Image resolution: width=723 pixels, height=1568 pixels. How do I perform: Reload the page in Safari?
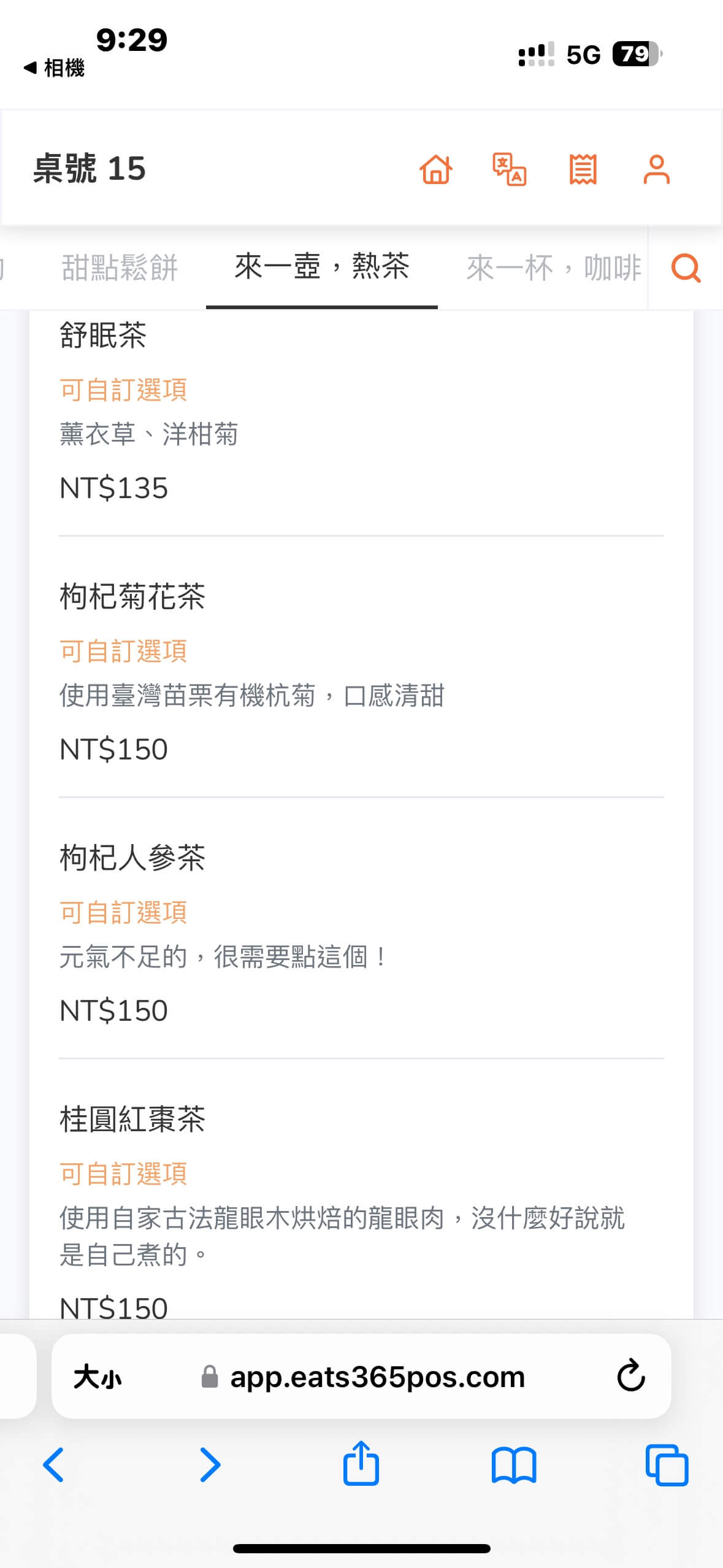tap(630, 1376)
